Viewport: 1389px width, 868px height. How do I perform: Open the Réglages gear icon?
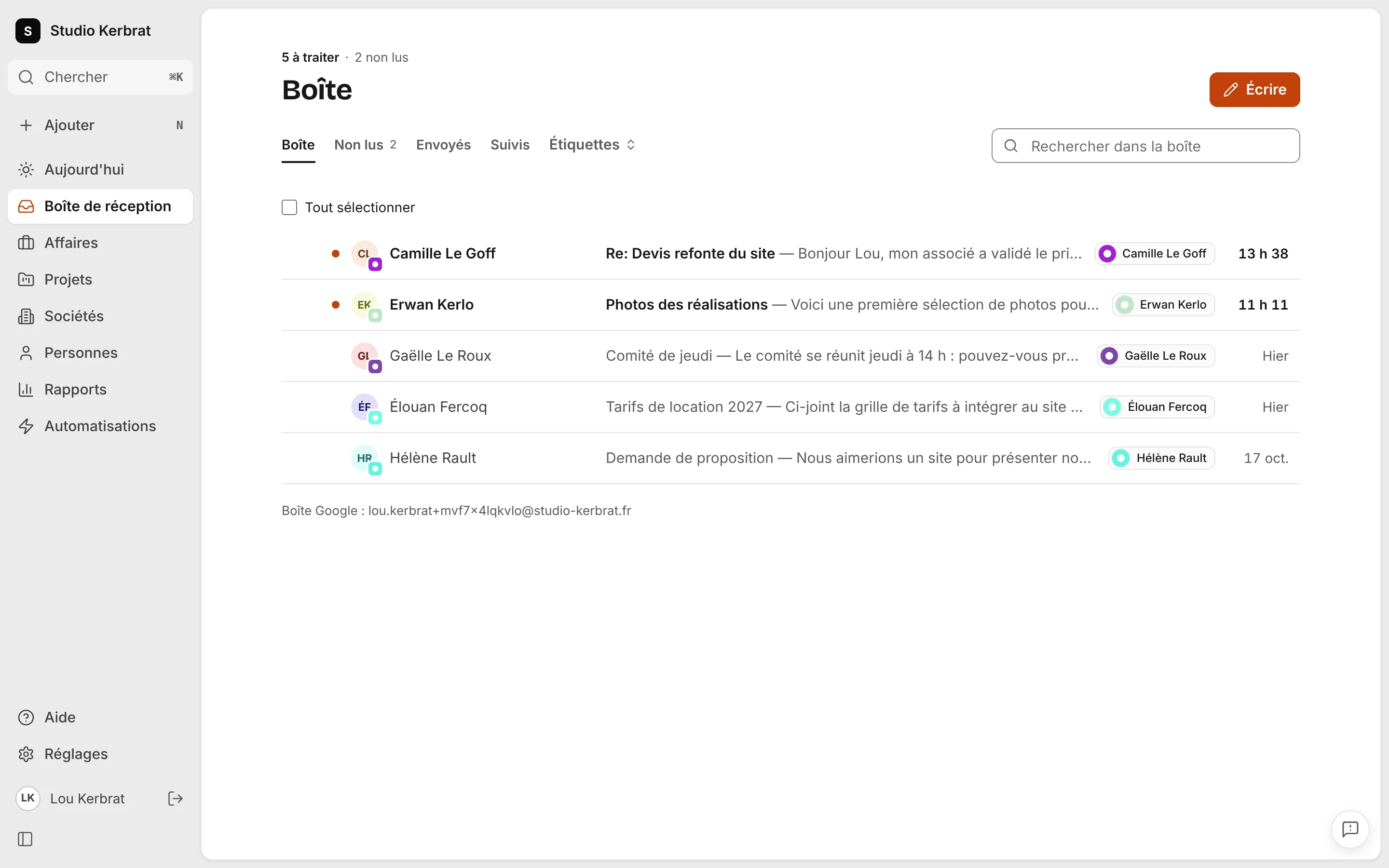pyautogui.click(x=26, y=754)
